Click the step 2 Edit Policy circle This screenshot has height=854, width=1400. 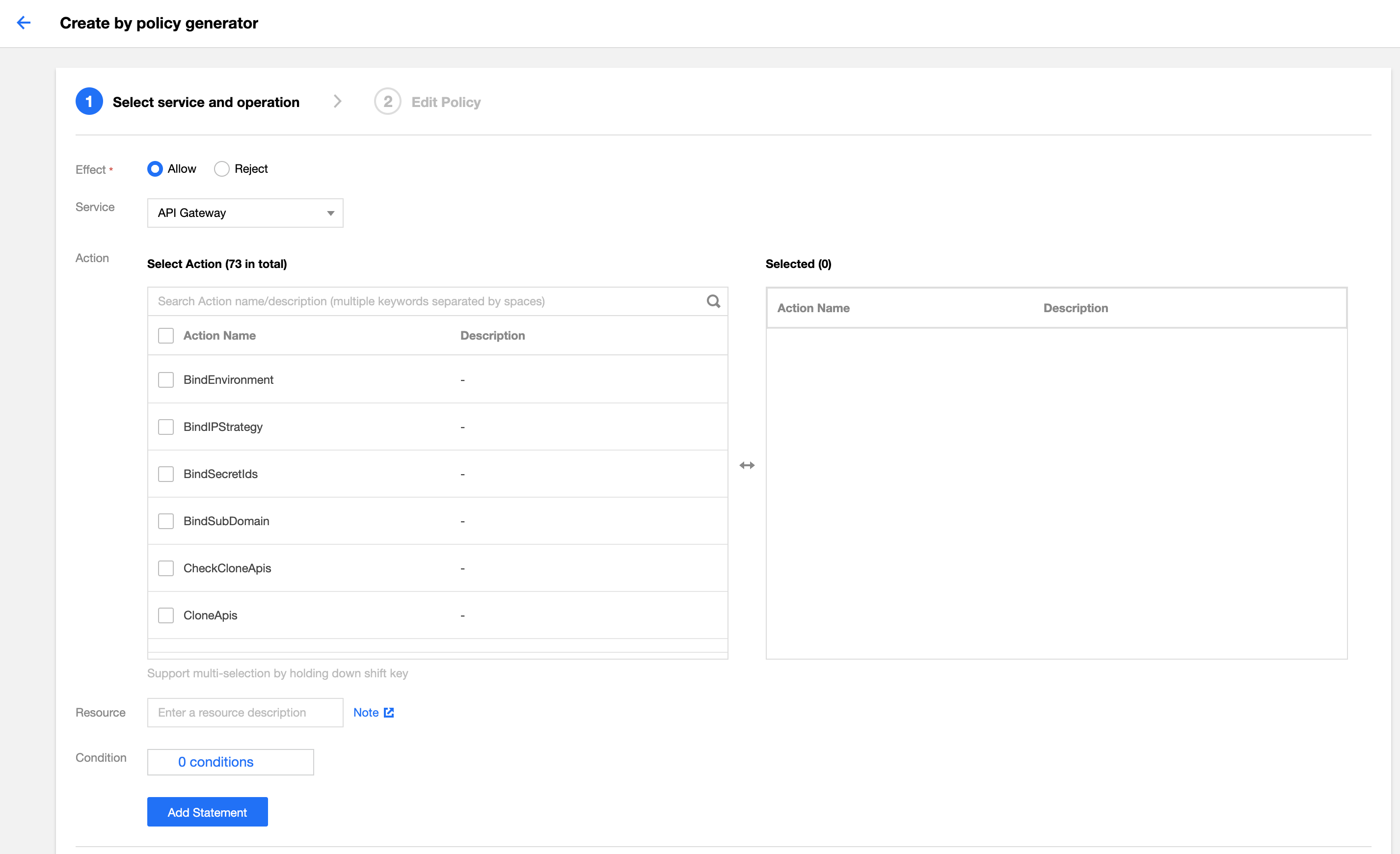click(387, 102)
